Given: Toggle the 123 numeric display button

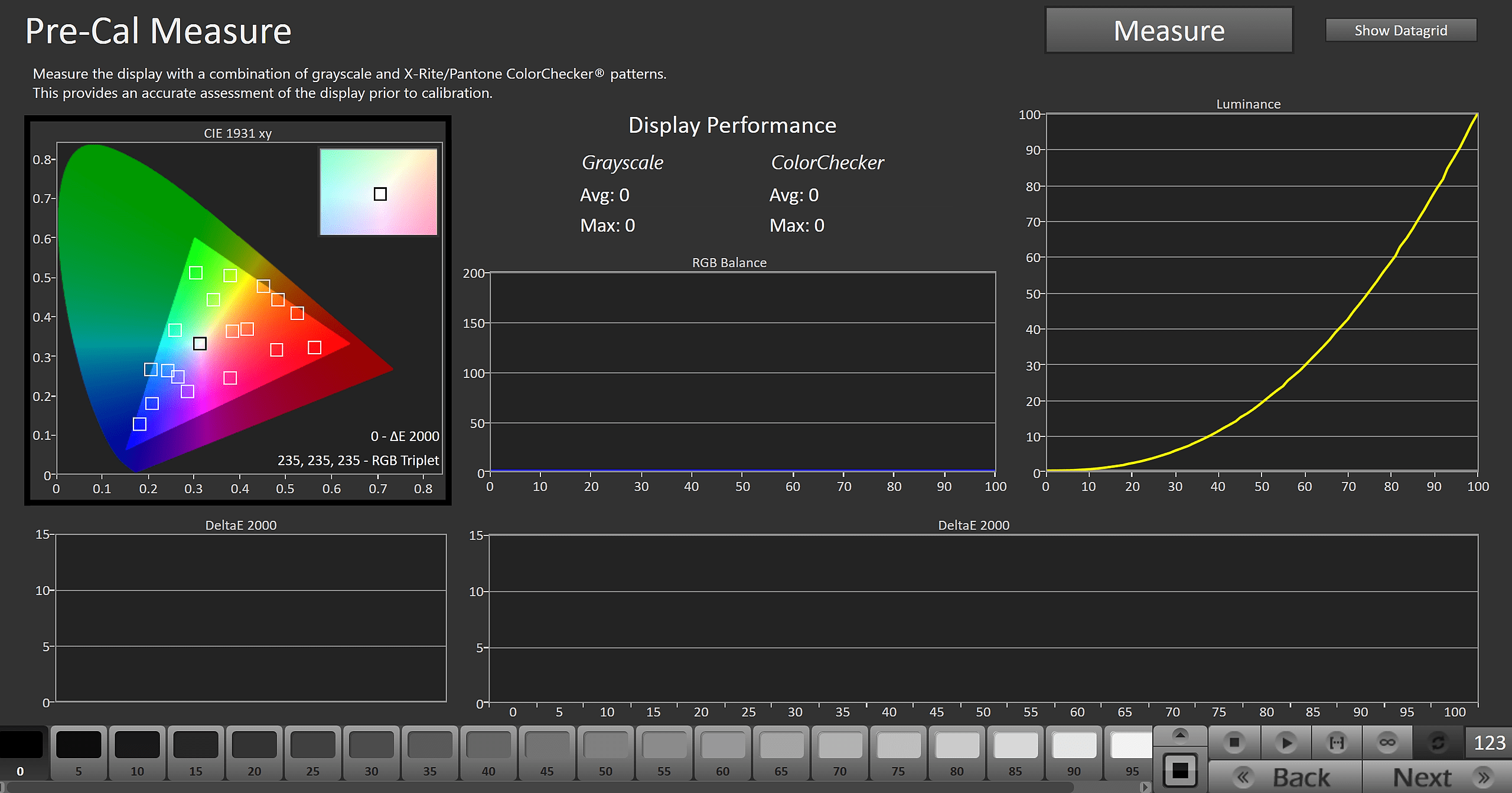Looking at the screenshot, I should coord(1489,742).
